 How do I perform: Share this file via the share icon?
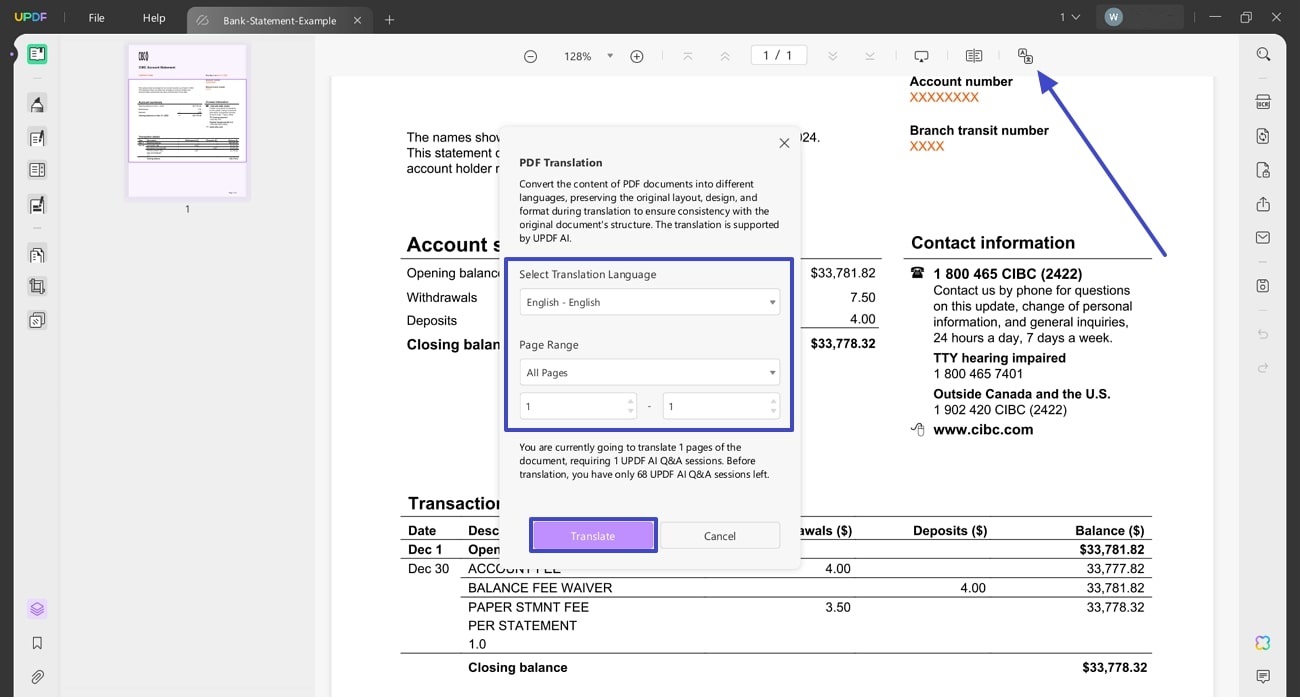(x=1263, y=204)
